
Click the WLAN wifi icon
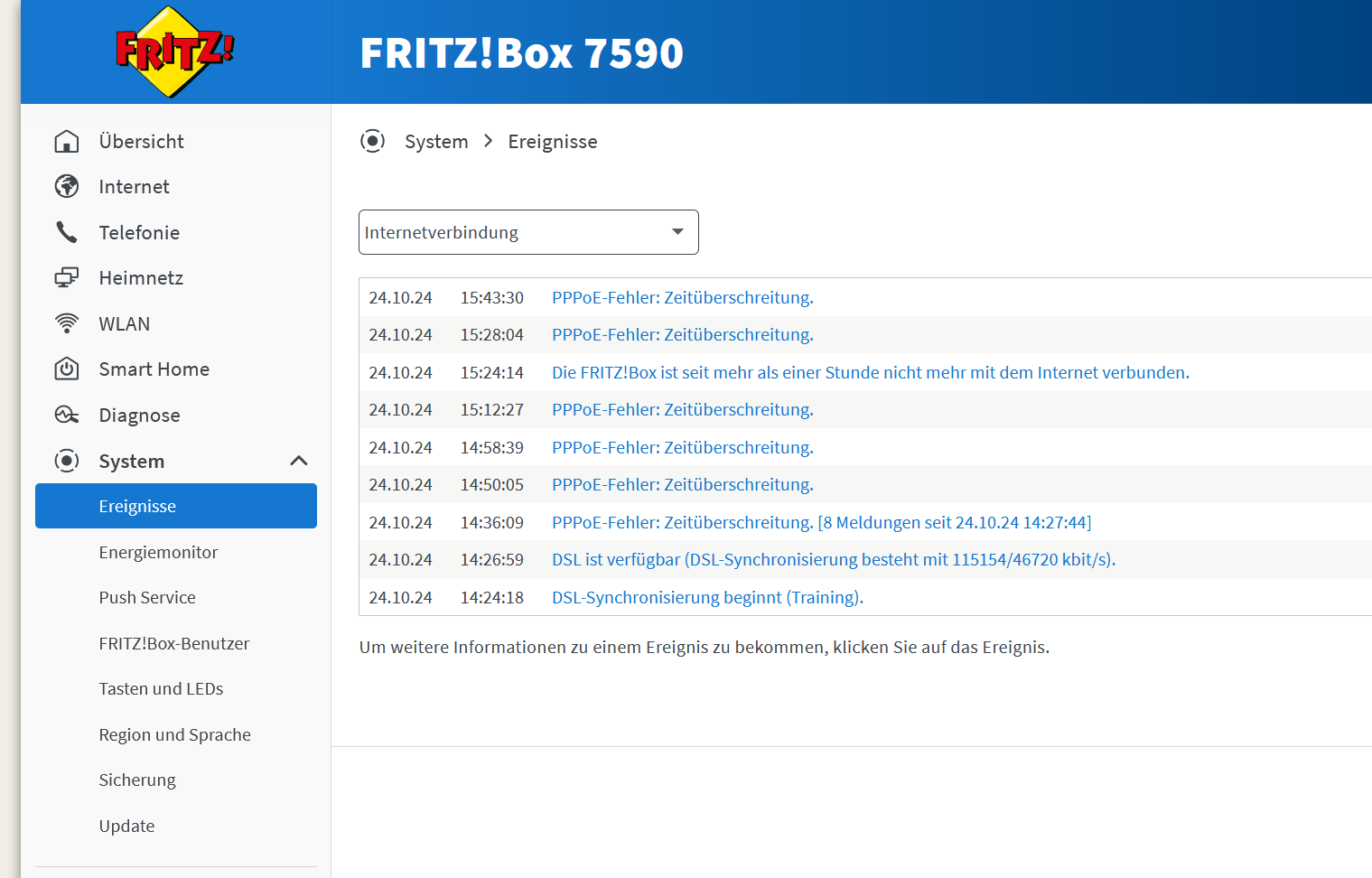(67, 323)
